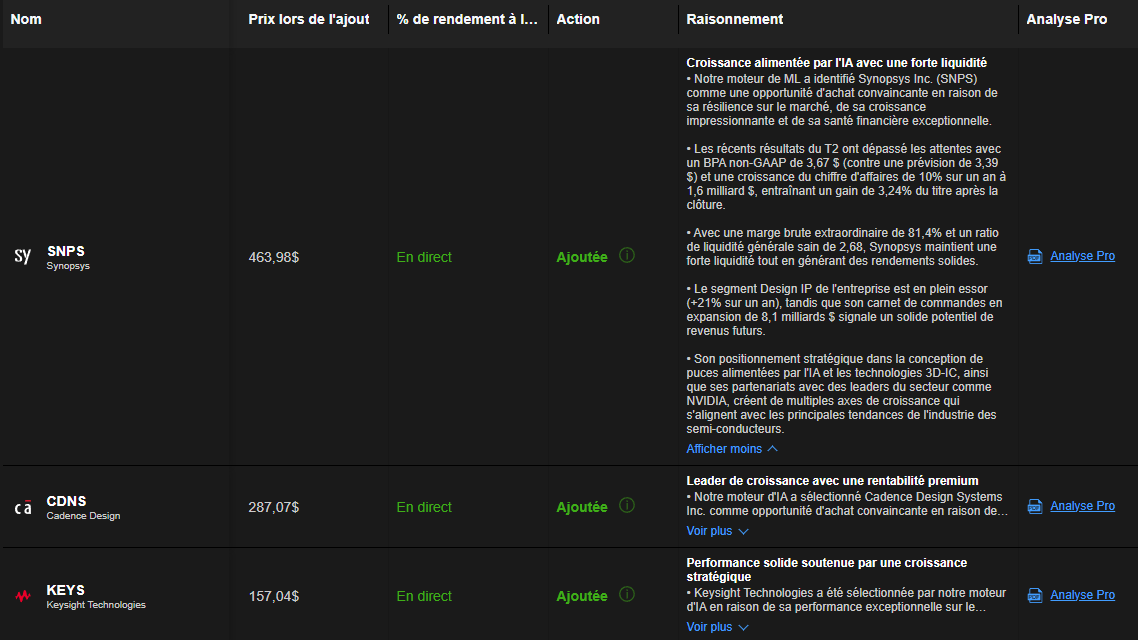Screen dimensions: 1138x640
Task: Click the 287,07$ price cell
Action: (274, 507)
